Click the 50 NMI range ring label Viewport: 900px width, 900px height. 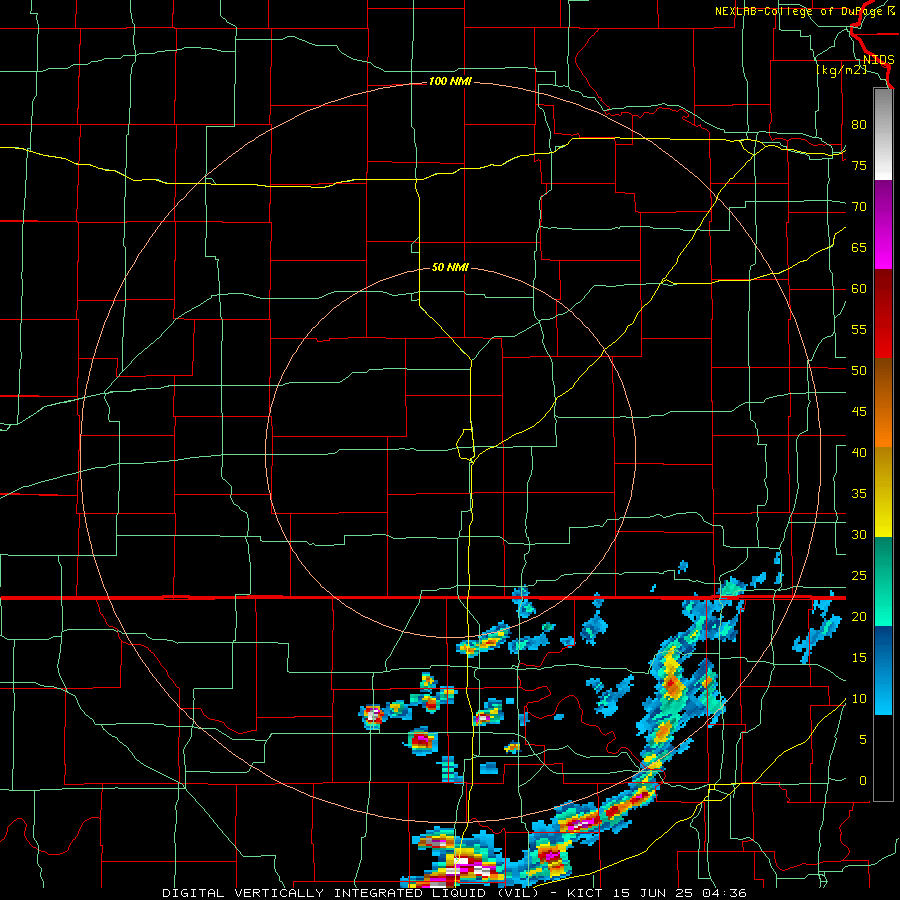tap(450, 267)
